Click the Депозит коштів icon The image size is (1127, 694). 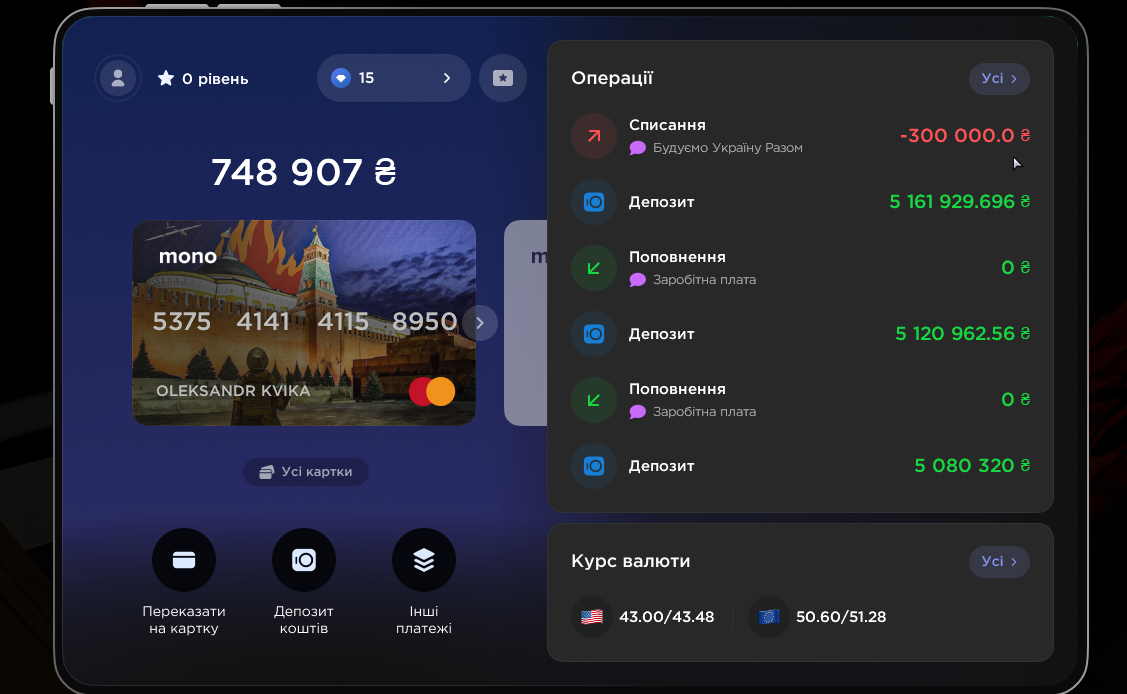click(304, 560)
